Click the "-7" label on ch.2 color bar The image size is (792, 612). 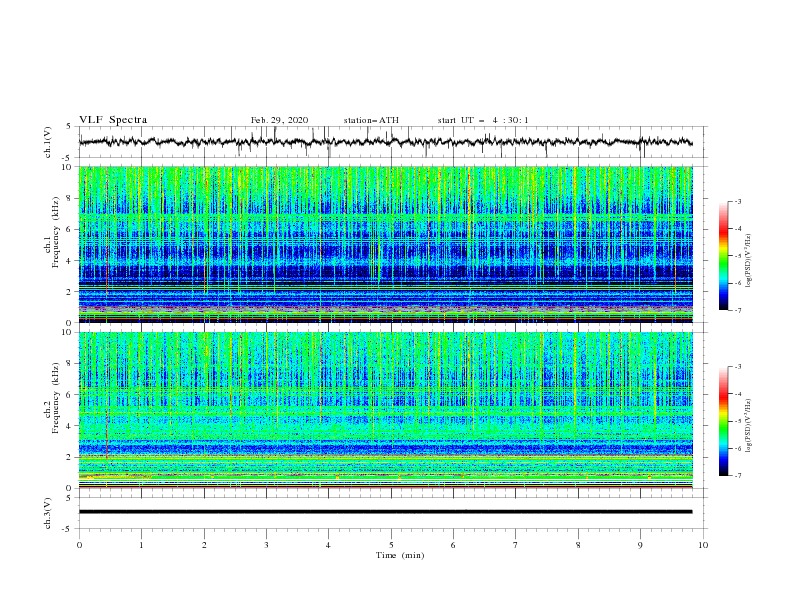click(737, 476)
